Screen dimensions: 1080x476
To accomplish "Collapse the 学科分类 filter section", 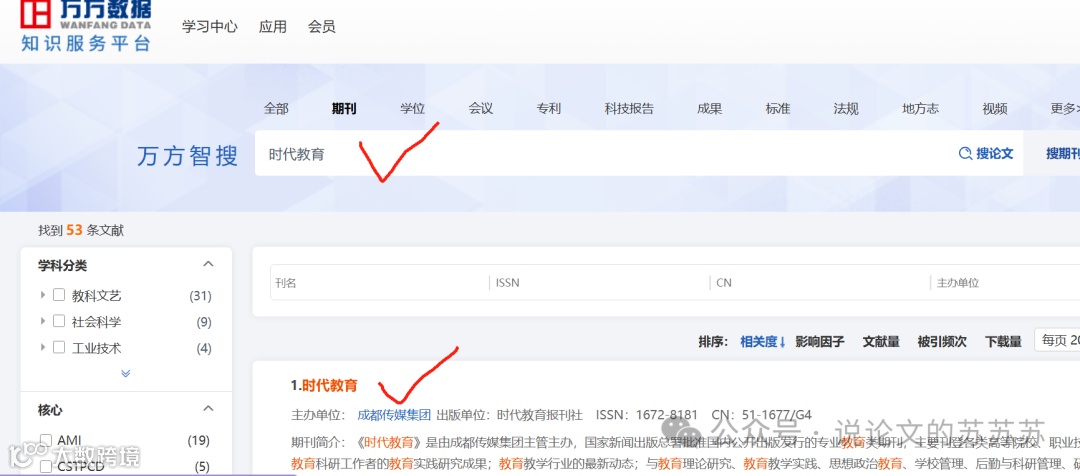I will 208,265.
